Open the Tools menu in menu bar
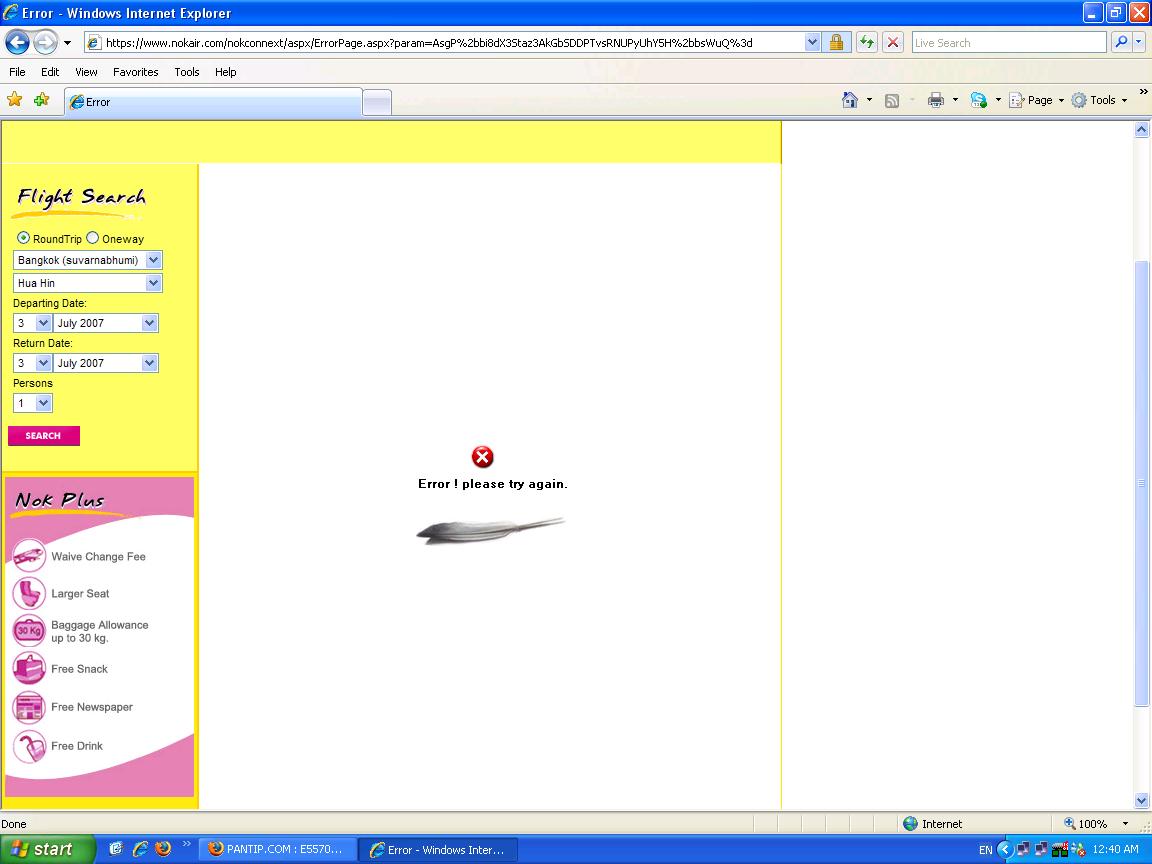This screenshot has width=1152, height=864. pos(187,72)
